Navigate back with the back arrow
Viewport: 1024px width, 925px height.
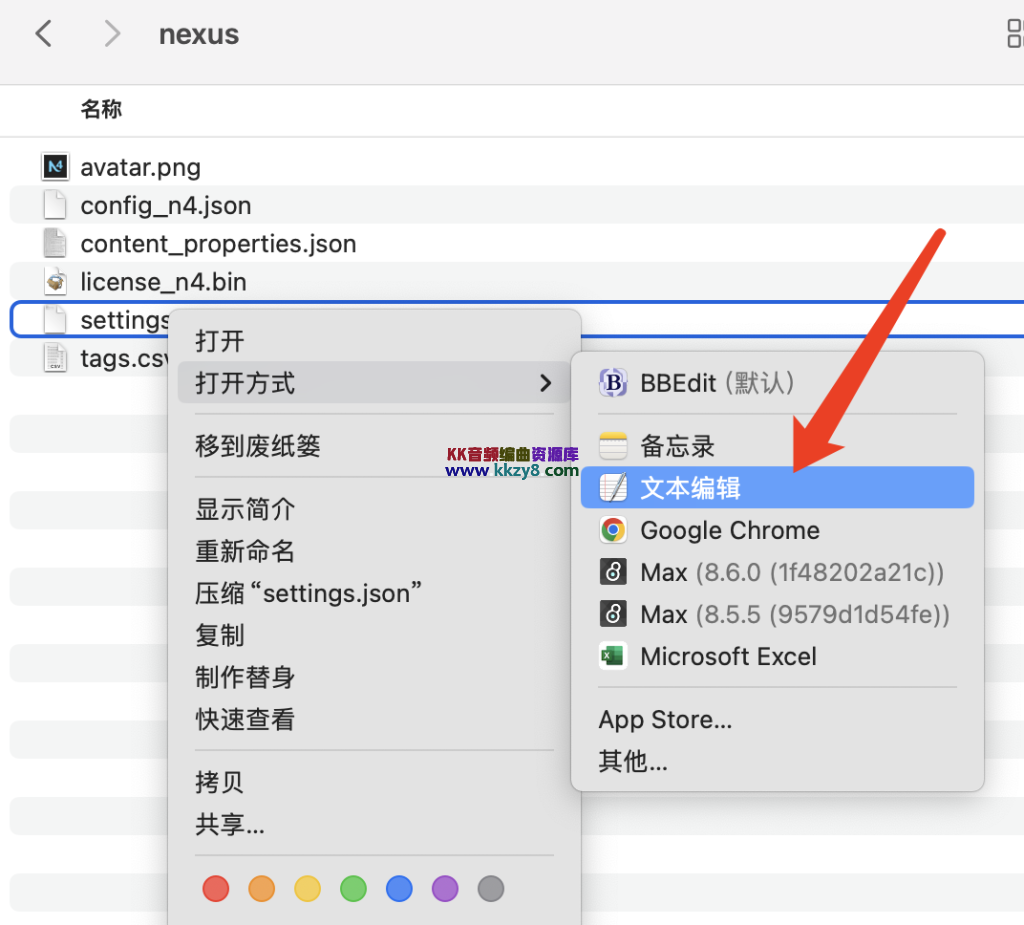(42, 33)
